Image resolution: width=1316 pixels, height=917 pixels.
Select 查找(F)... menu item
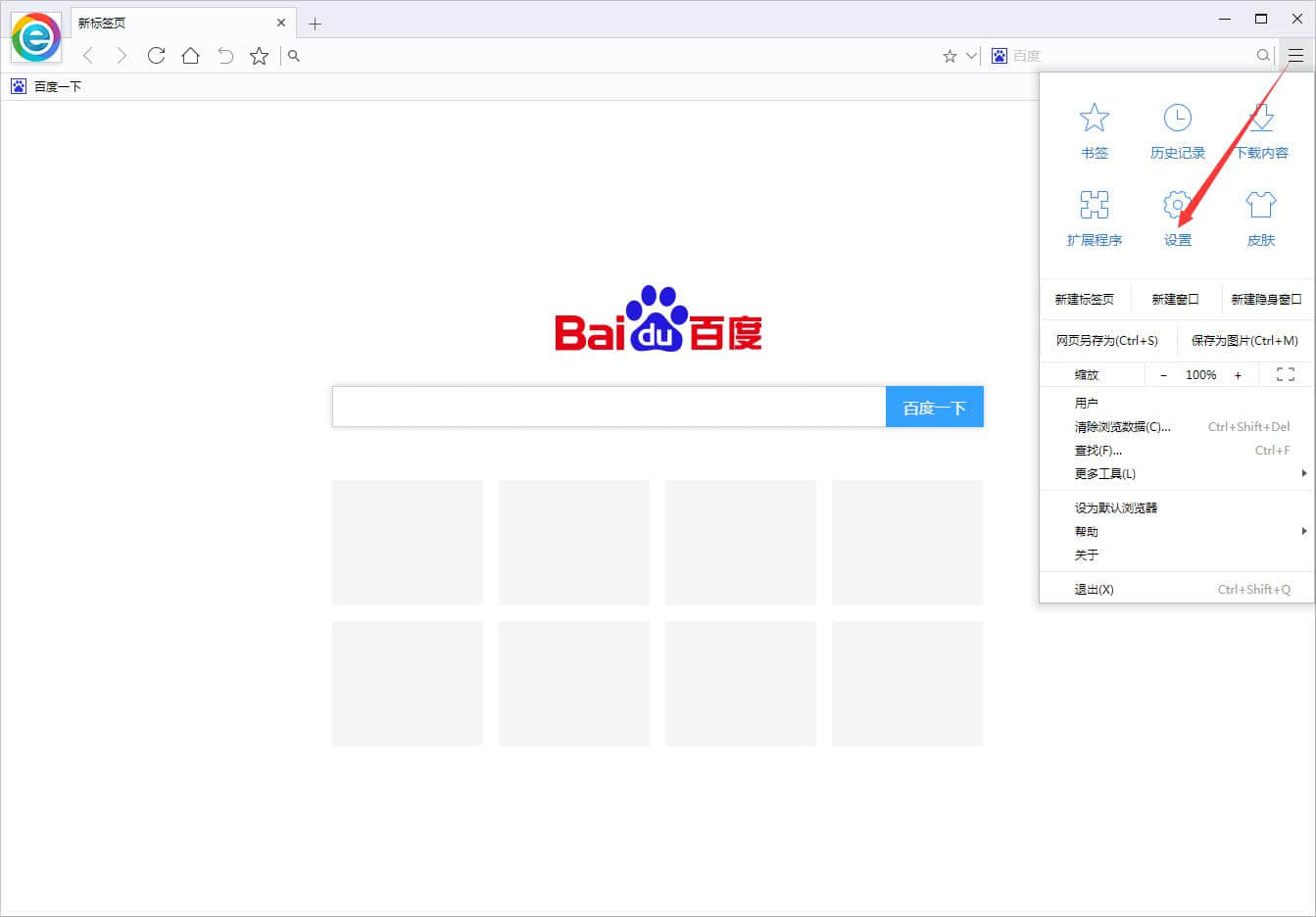(x=1177, y=450)
